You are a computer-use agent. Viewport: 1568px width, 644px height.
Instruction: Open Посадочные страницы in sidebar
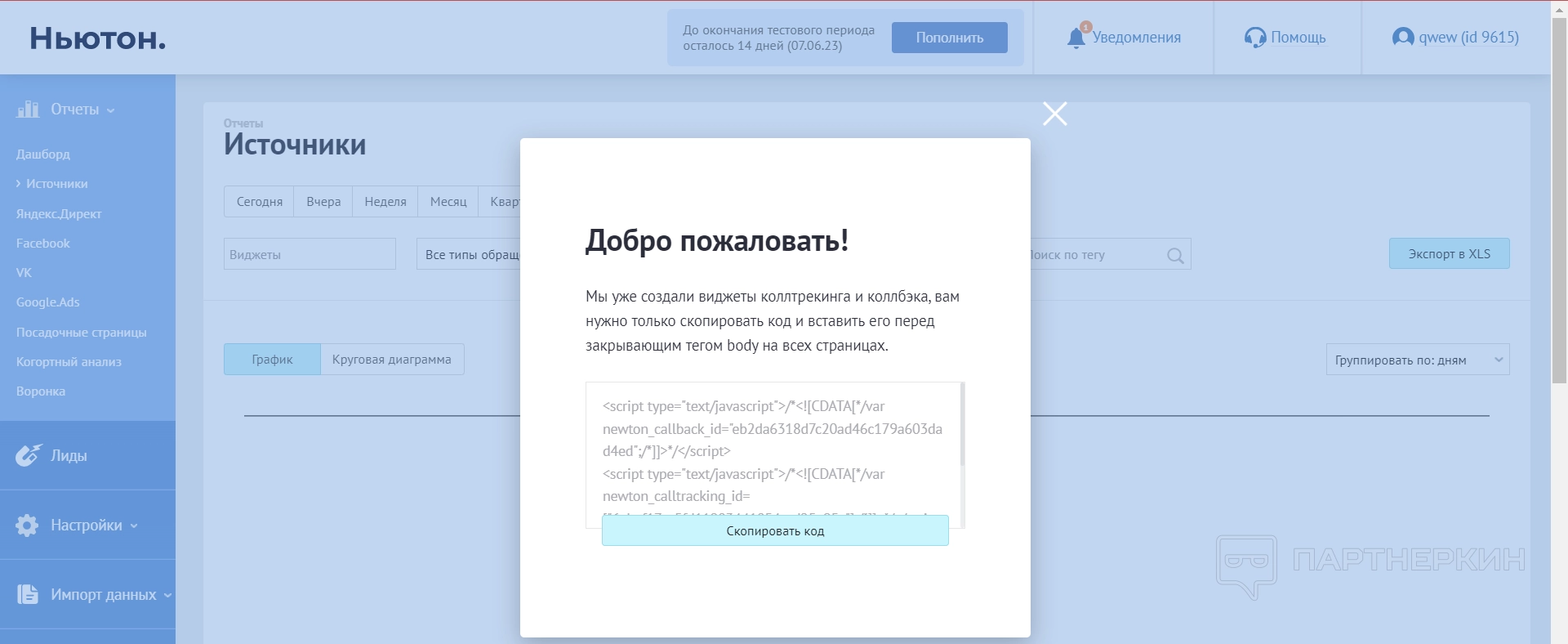coord(82,332)
